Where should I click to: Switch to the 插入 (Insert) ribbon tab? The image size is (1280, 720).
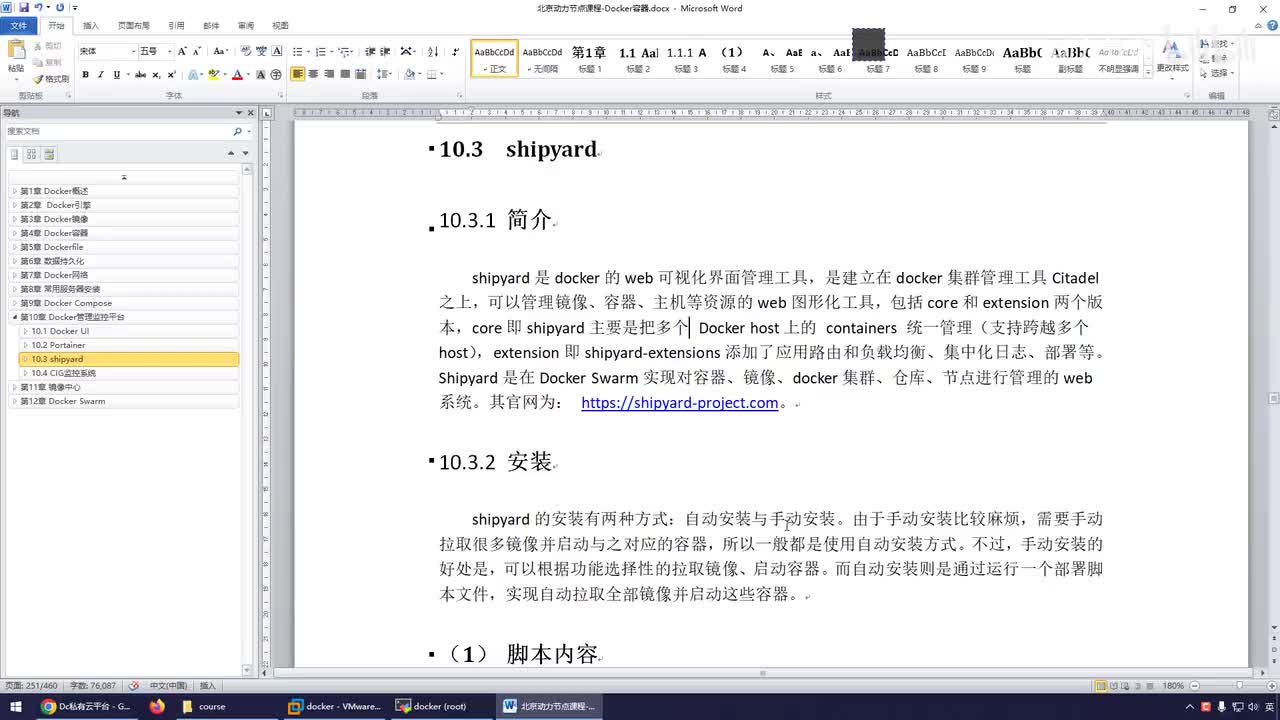coord(91,25)
